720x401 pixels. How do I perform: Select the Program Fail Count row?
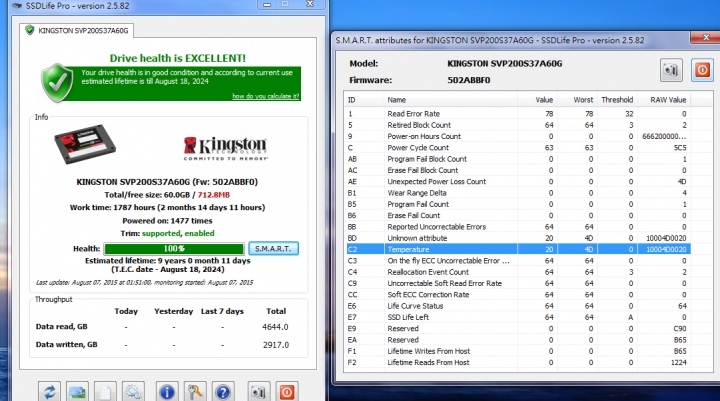(518, 204)
